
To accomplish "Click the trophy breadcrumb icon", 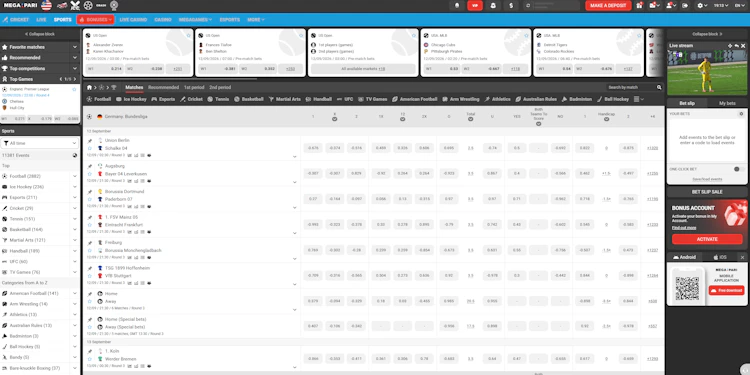I will tap(113, 88).
